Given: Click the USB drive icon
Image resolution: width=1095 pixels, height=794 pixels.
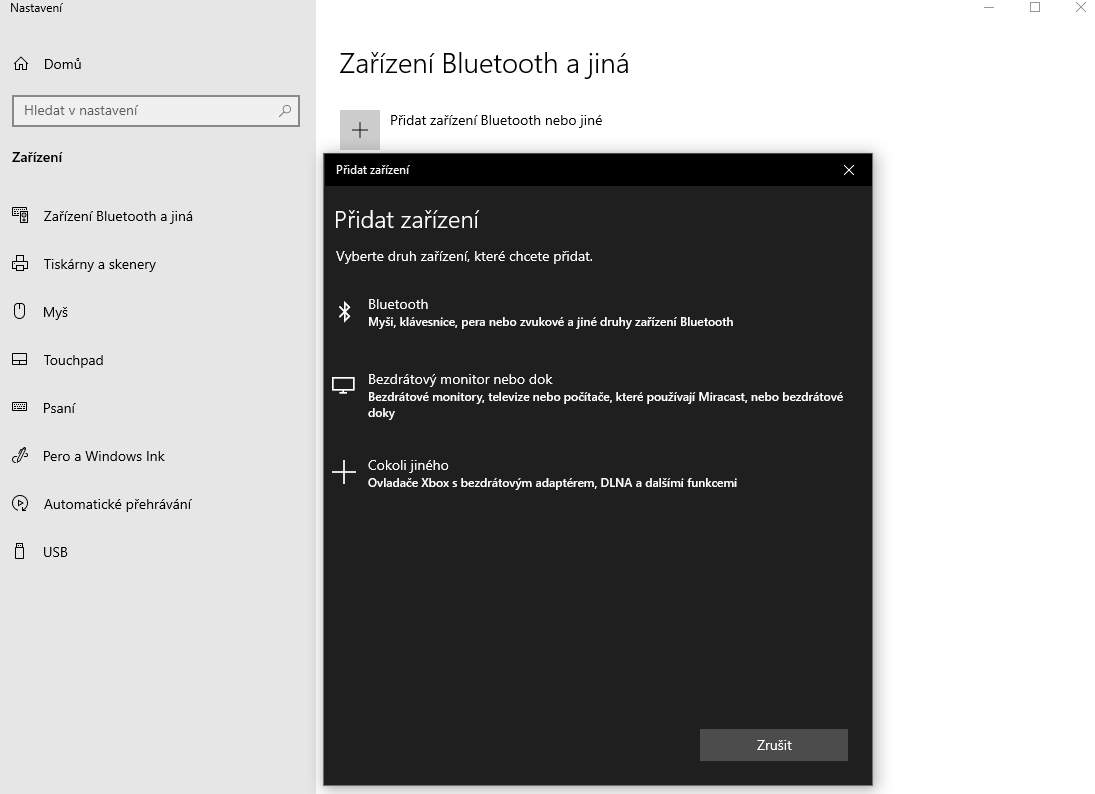Looking at the screenshot, I should pyautogui.click(x=20, y=552).
